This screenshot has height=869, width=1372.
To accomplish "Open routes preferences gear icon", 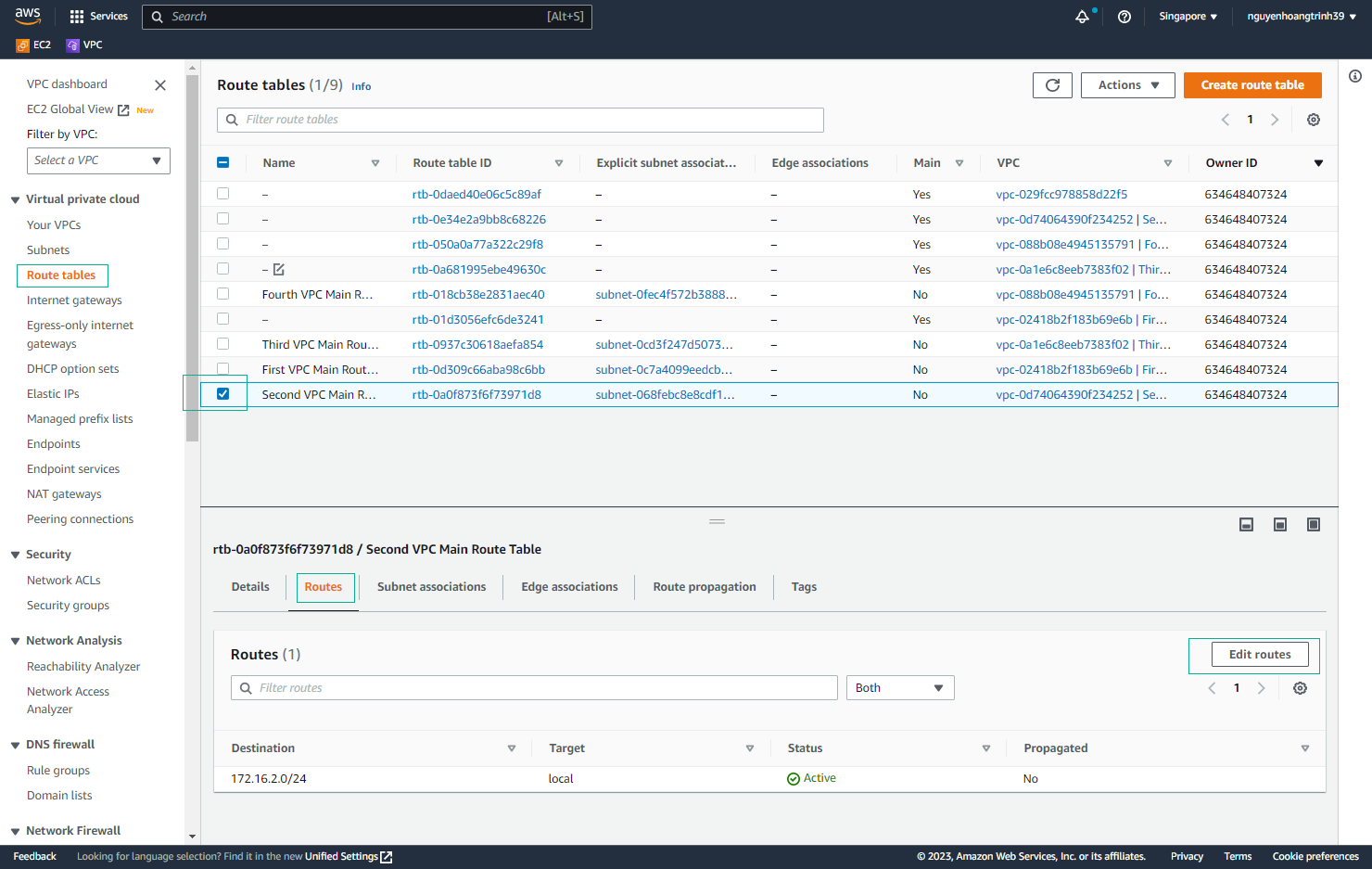I will pos(1301,688).
